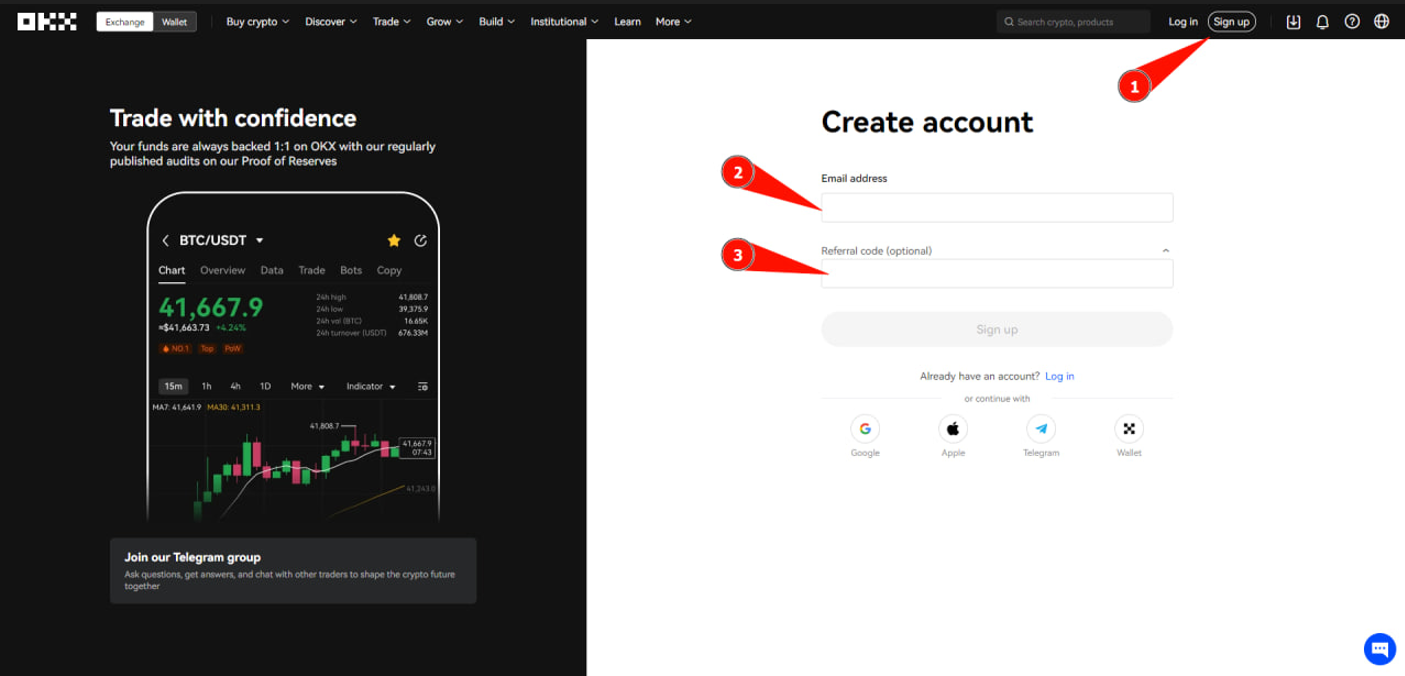Collapse the referral code section
This screenshot has height=676, width=1405.
pos(1164,250)
